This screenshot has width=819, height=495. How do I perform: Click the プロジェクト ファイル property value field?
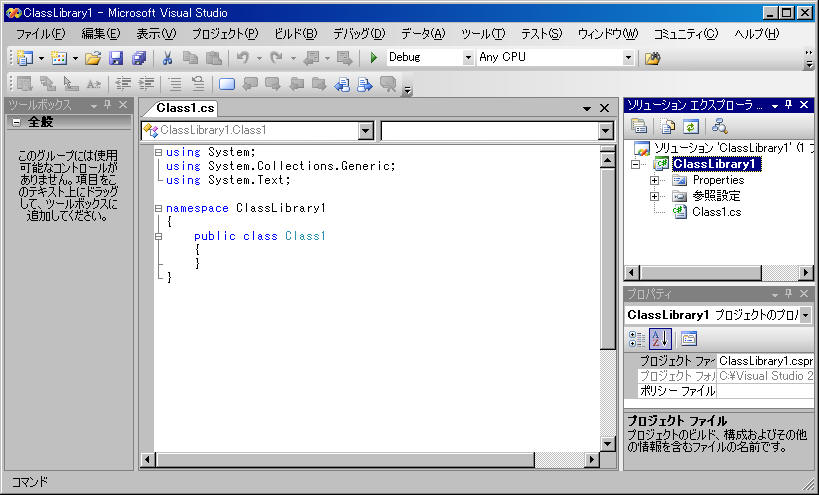pos(765,360)
